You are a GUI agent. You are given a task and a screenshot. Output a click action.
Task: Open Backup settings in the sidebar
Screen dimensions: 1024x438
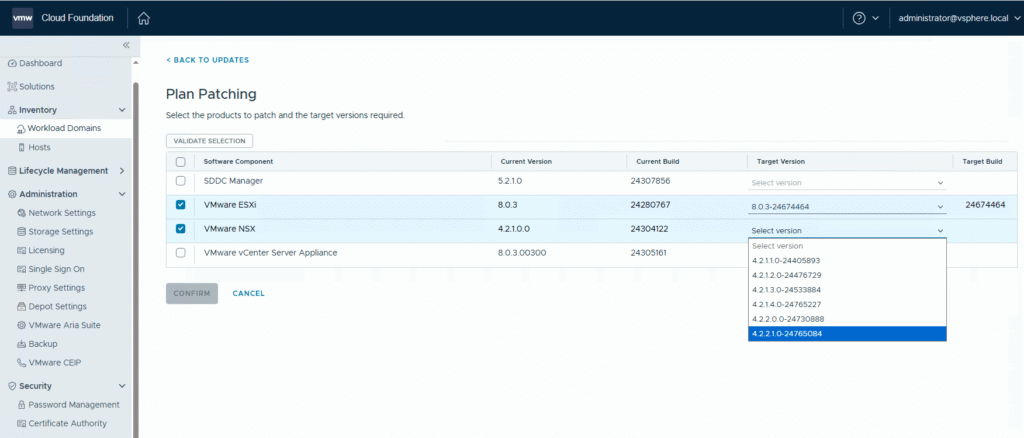coord(41,343)
